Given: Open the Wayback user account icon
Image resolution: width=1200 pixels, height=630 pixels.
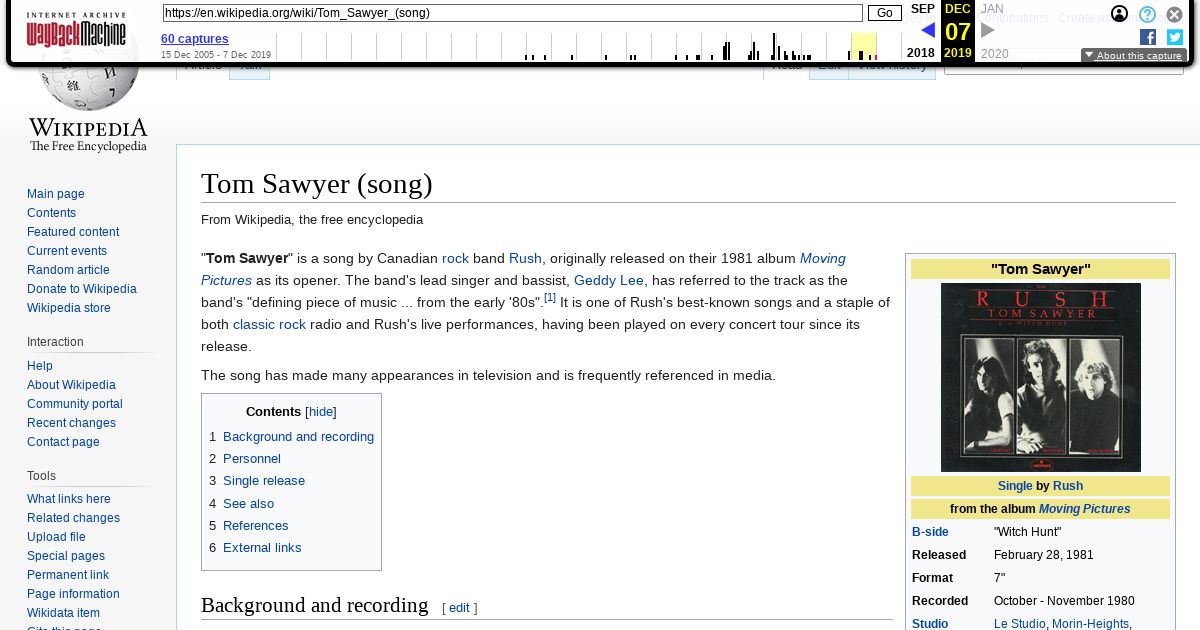Looking at the screenshot, I should (x=1119, y=14).
